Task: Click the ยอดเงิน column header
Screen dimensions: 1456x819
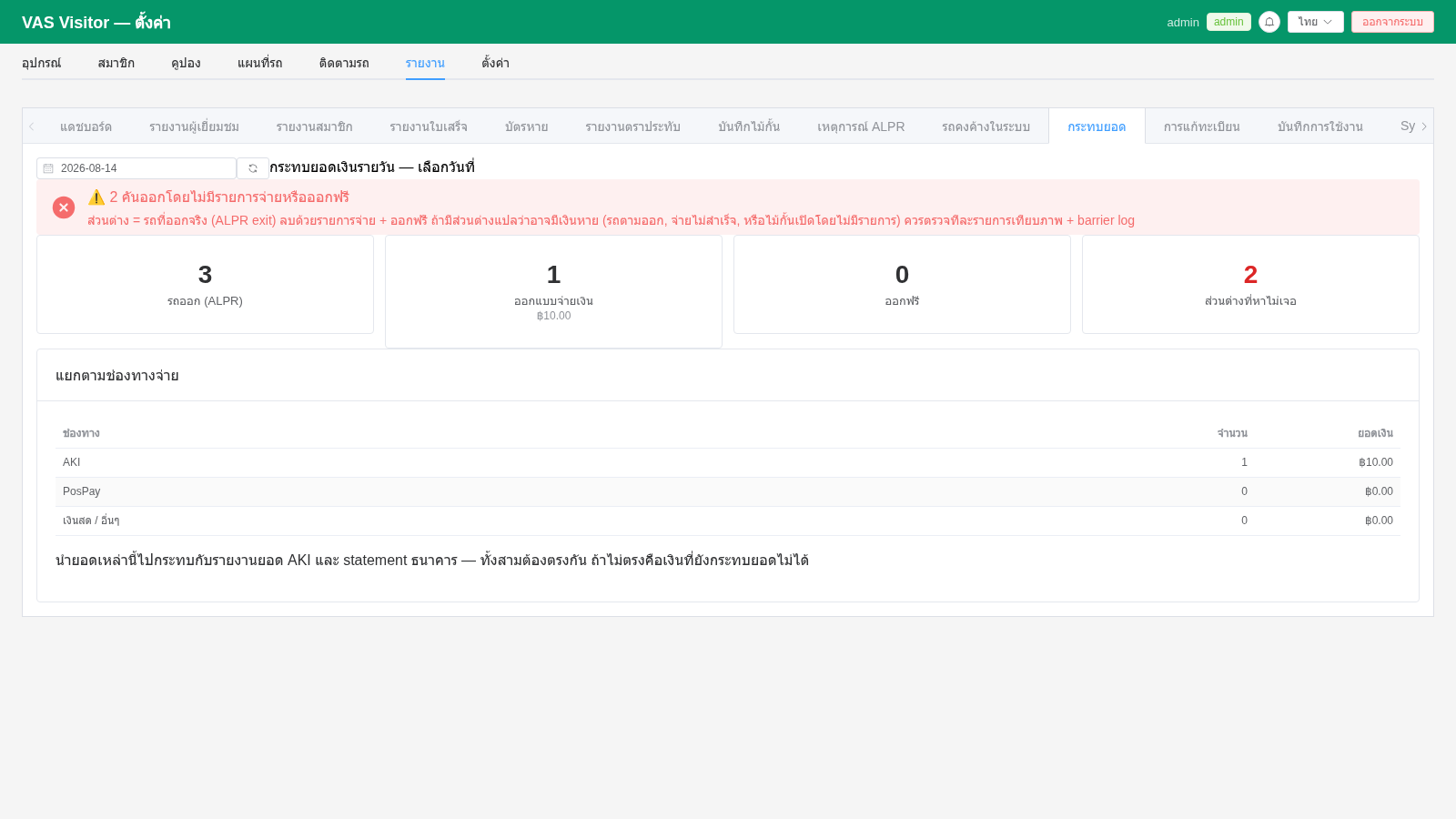Action: coord(1375,433)
